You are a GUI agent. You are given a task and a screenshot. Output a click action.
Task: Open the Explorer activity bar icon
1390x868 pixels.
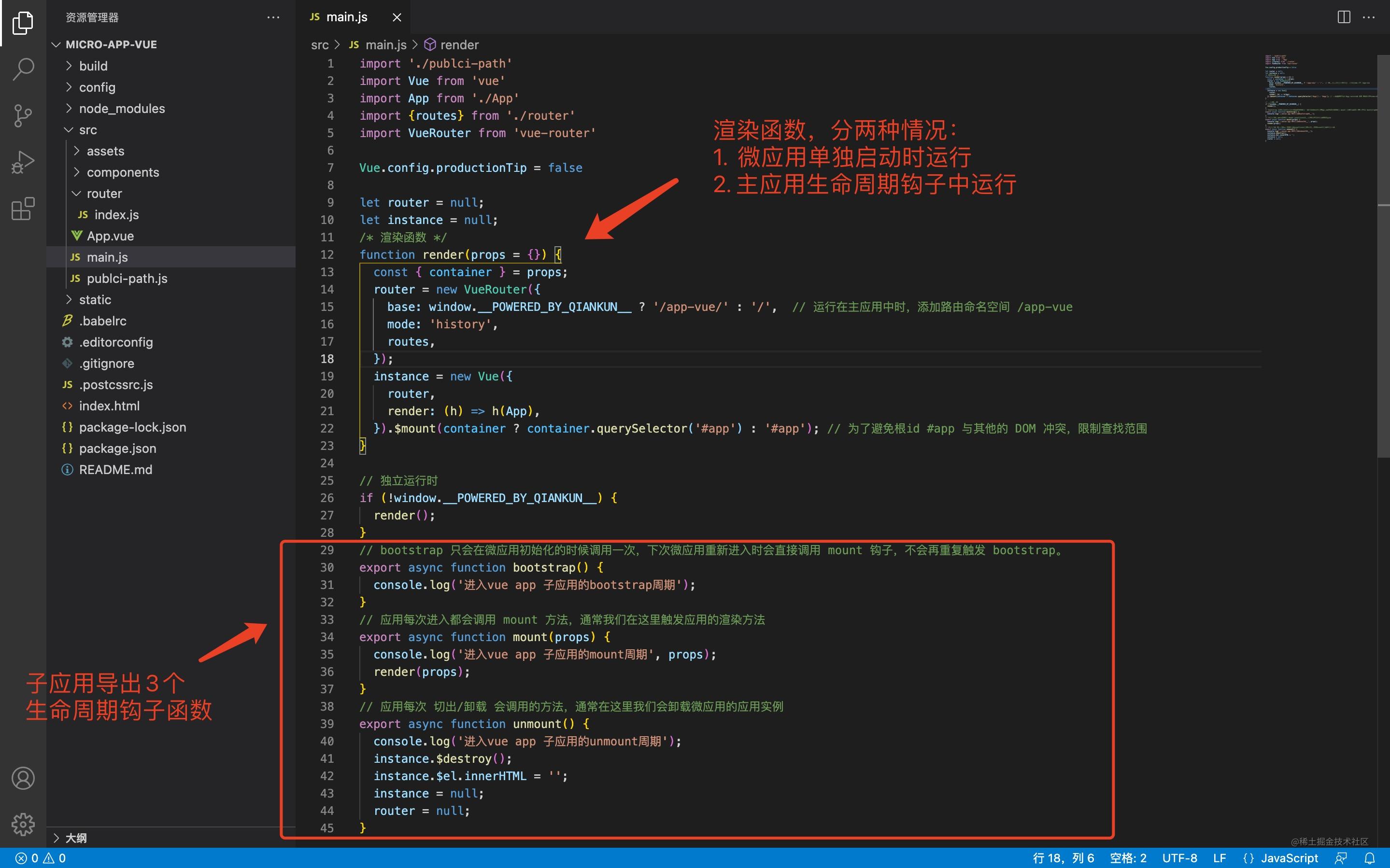(x=23, y=23)
